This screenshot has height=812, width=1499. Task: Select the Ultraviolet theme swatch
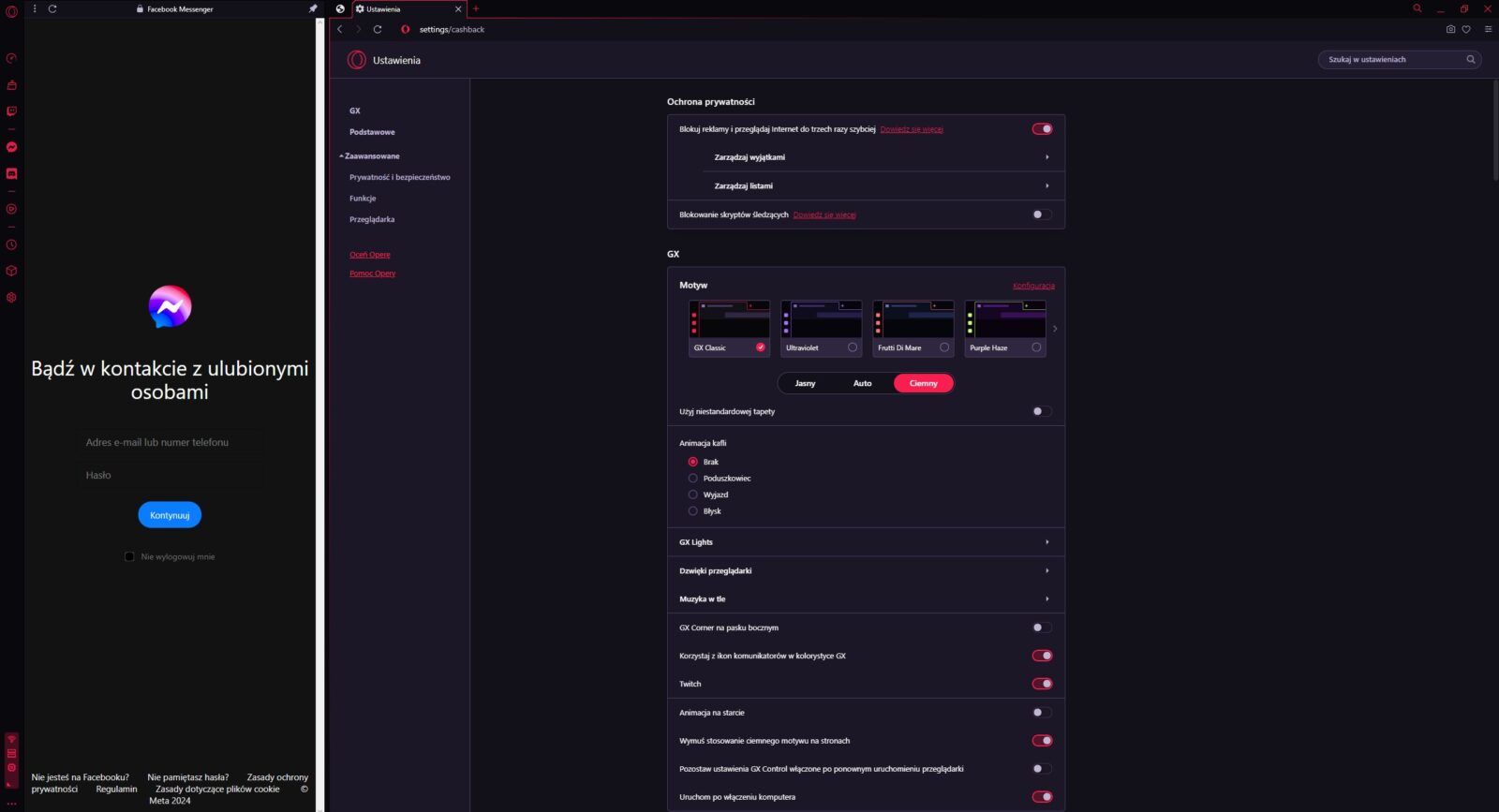click(821, 328)
